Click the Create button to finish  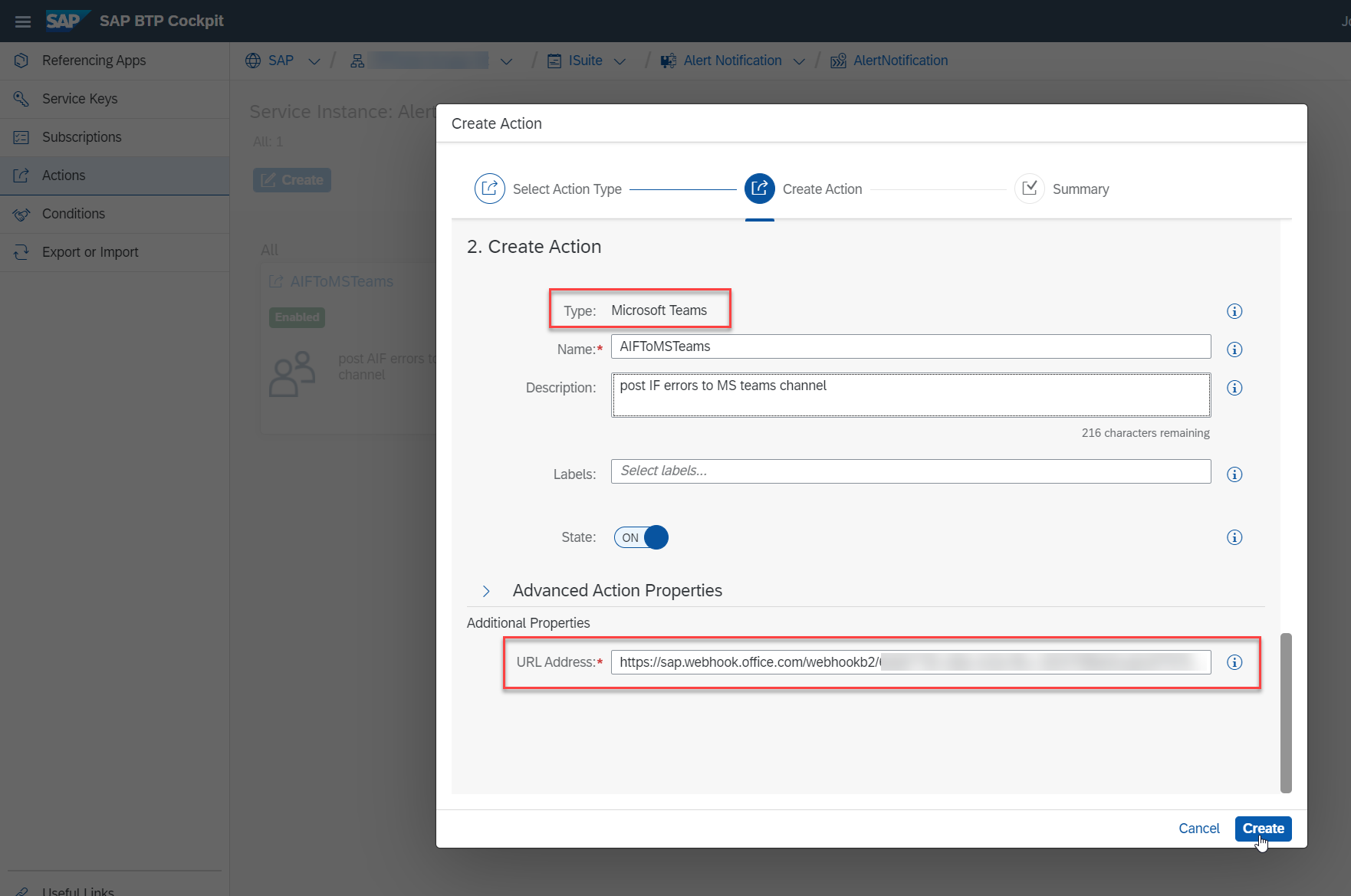pos(1263,829)
